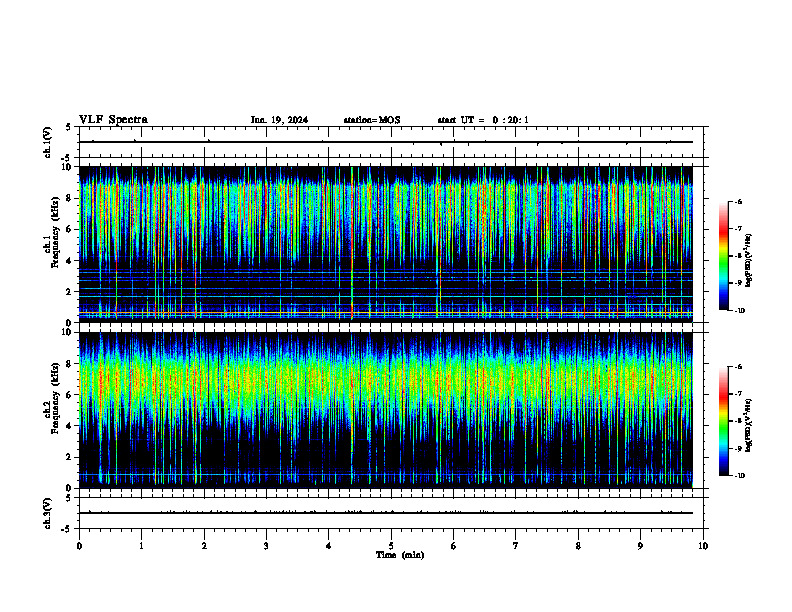Click the ch.2 spectrogram plot area
Image resolution: width=792 pixels, height=612 pixels.
tap(385, 410)
